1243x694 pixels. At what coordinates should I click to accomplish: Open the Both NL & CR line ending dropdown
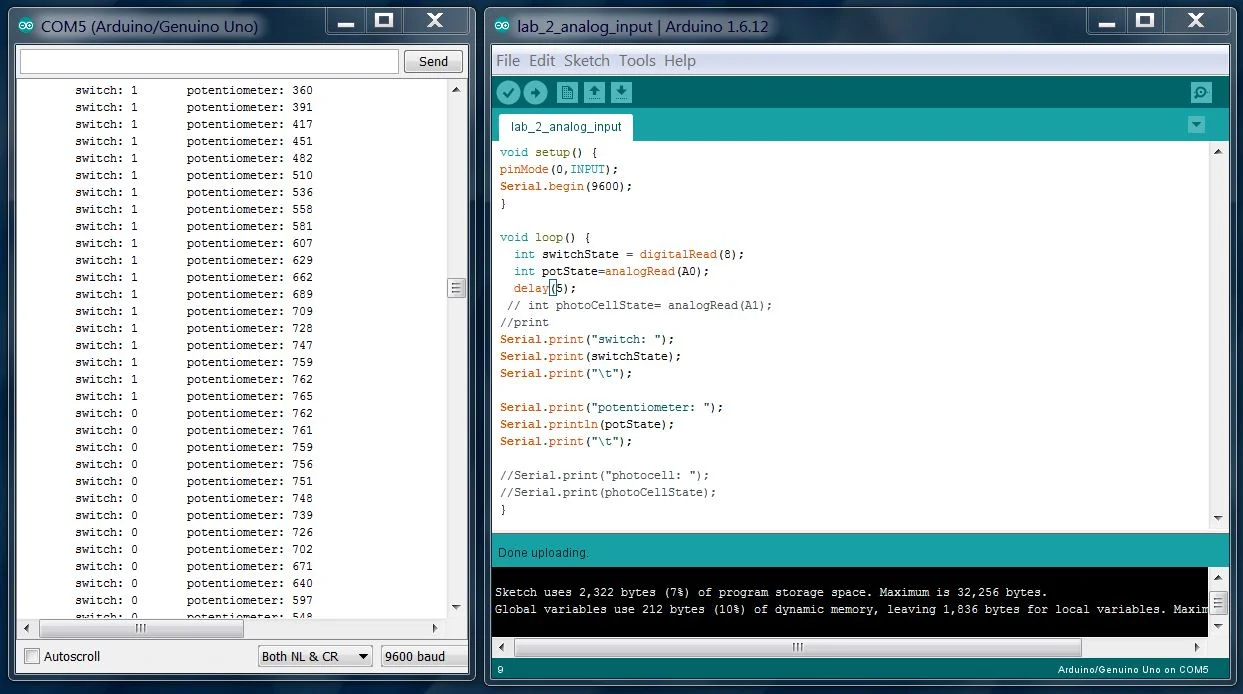(x=315, y=657)
